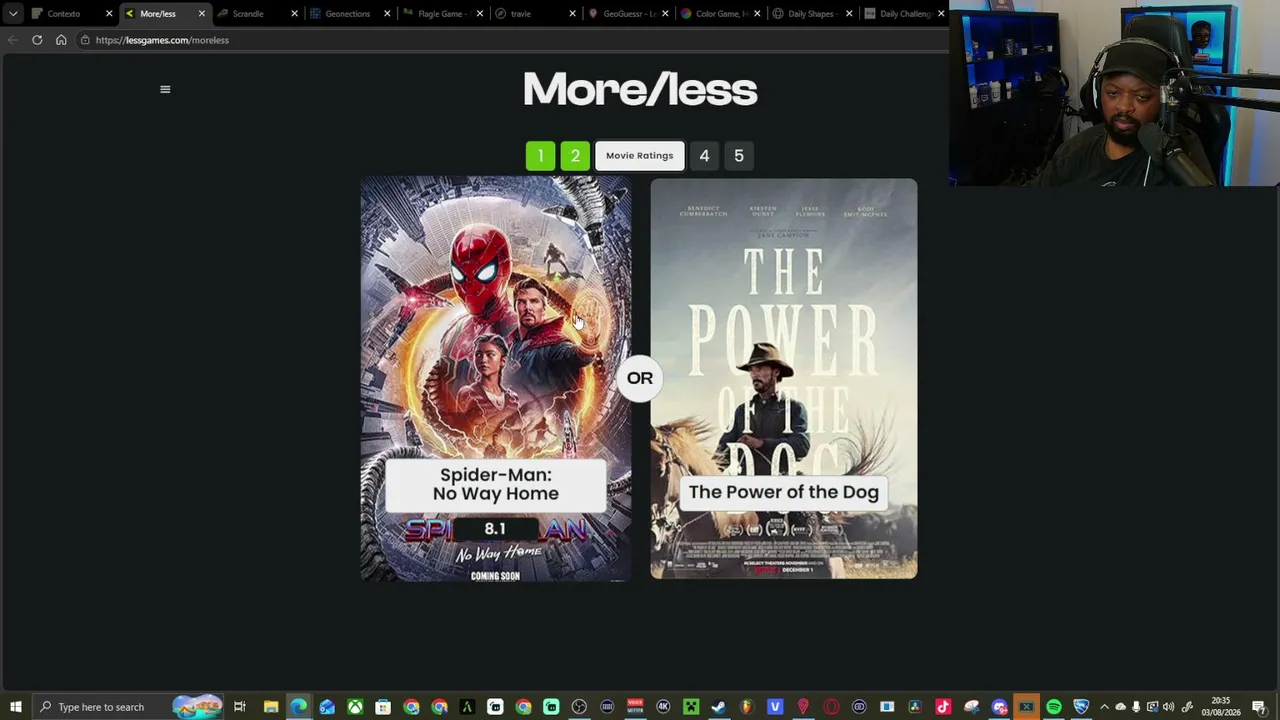
Task: Reload the page
Action: tap(37, 40)
